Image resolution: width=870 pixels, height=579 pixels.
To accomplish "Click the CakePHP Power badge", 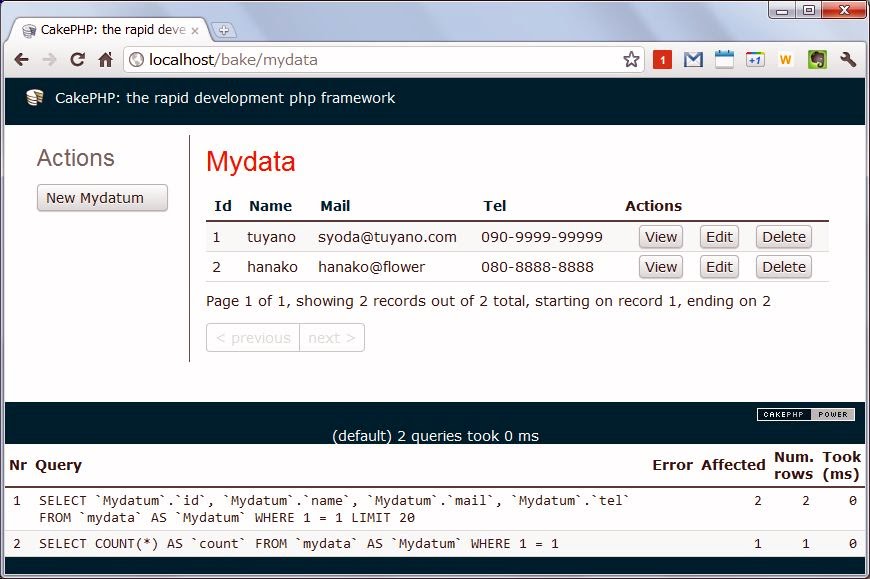I will (805, 414).
